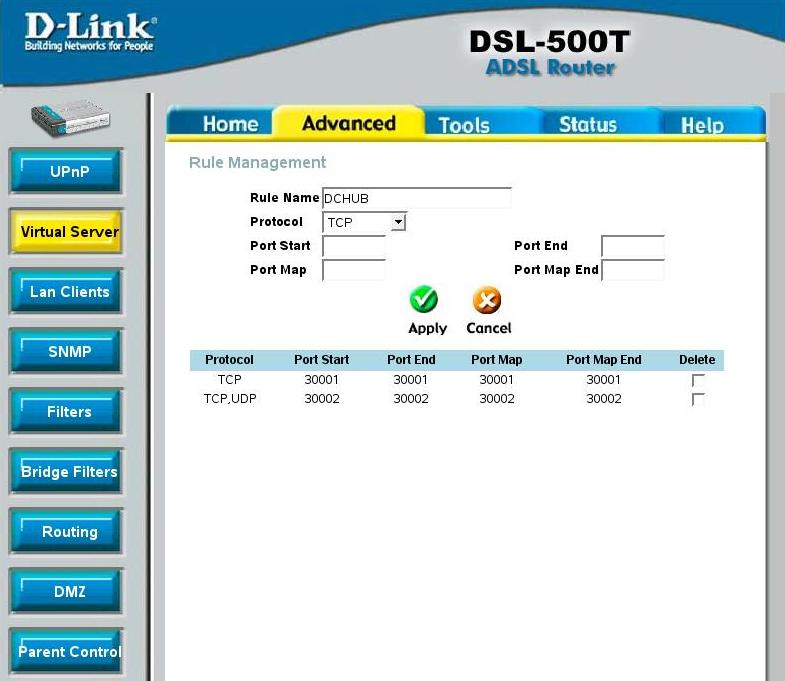Viewport: 785px width, 681px height.
Task: Click the Port Map End column header
Action: tap(603, 360)
